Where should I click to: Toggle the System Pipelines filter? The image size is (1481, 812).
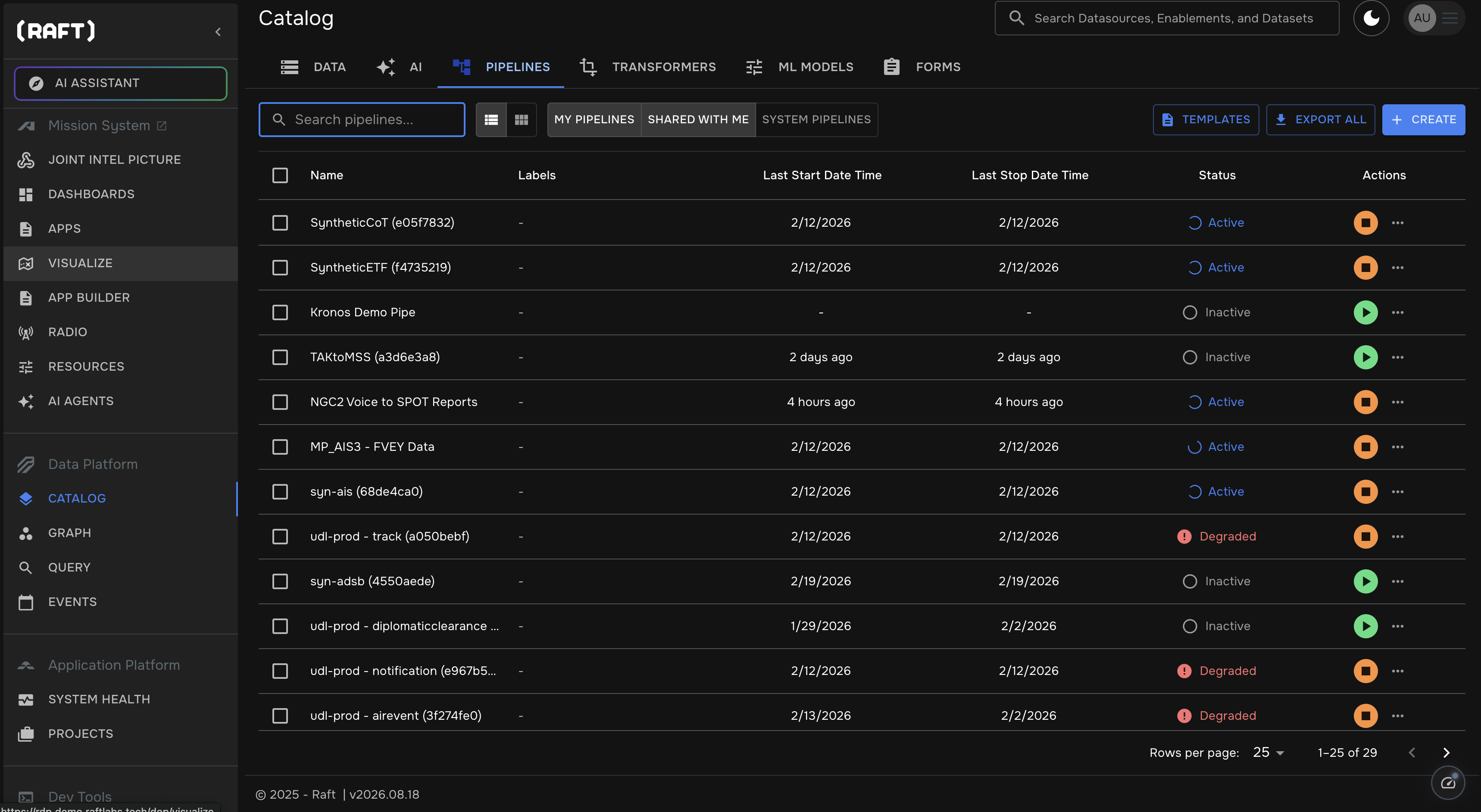pyautogui.click(x=816, y=120)
